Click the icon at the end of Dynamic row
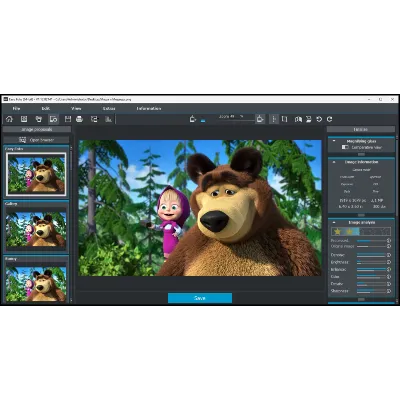The height and width of the screenshot is (400, 400). pyautogui.click(x=389, y=255)
